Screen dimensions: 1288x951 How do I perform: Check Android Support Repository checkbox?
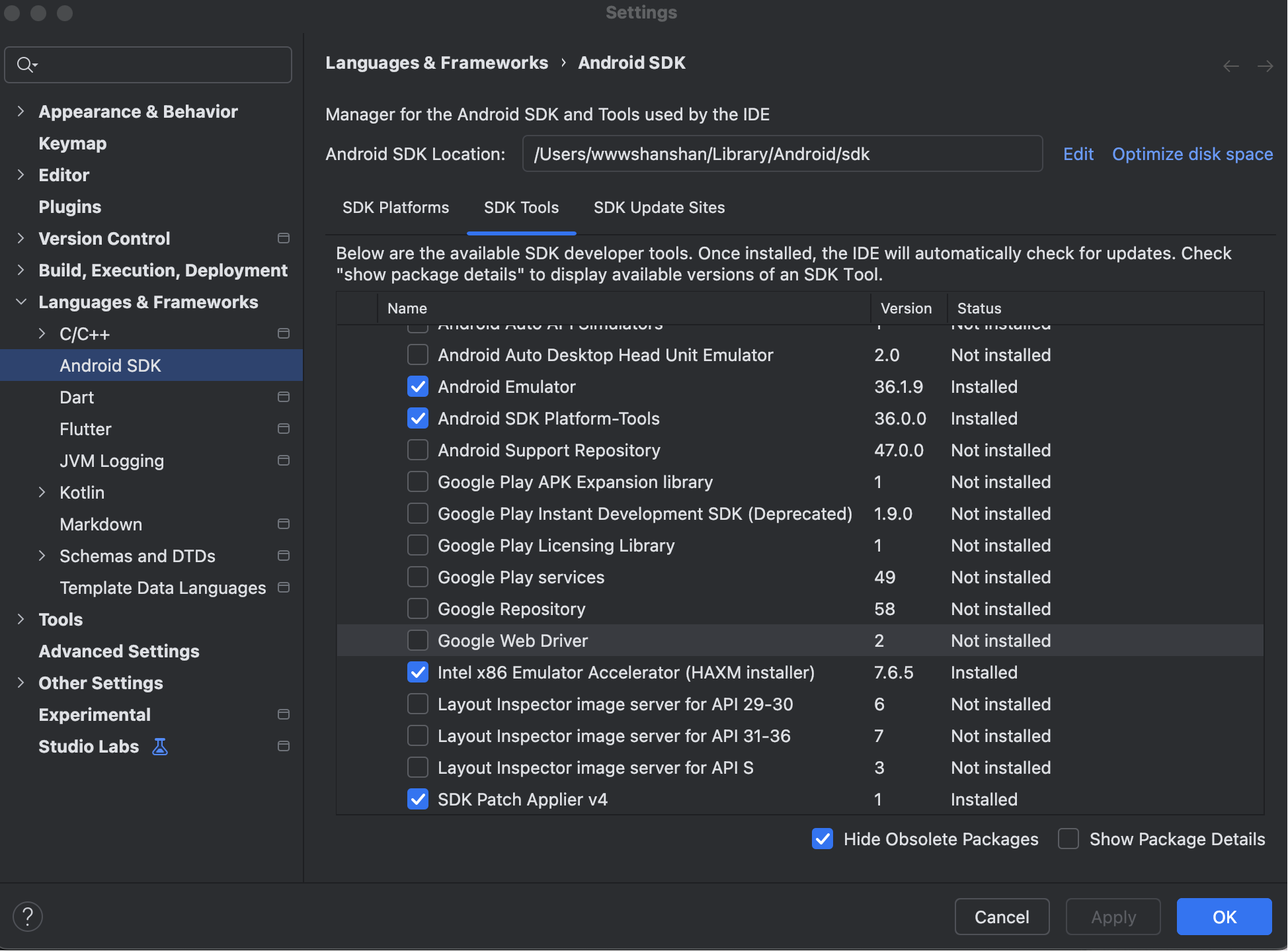coord(418,450)
